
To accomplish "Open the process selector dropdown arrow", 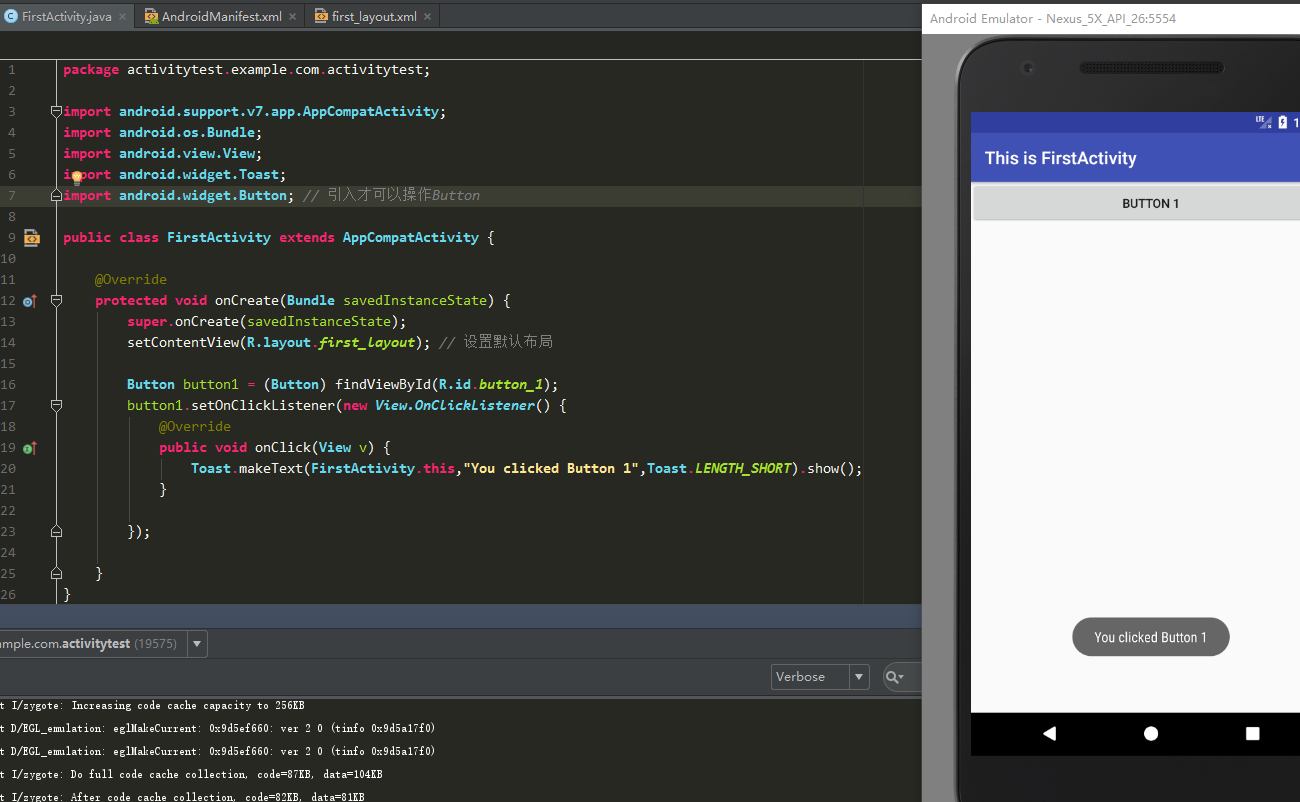I will (x=196, y=644).
